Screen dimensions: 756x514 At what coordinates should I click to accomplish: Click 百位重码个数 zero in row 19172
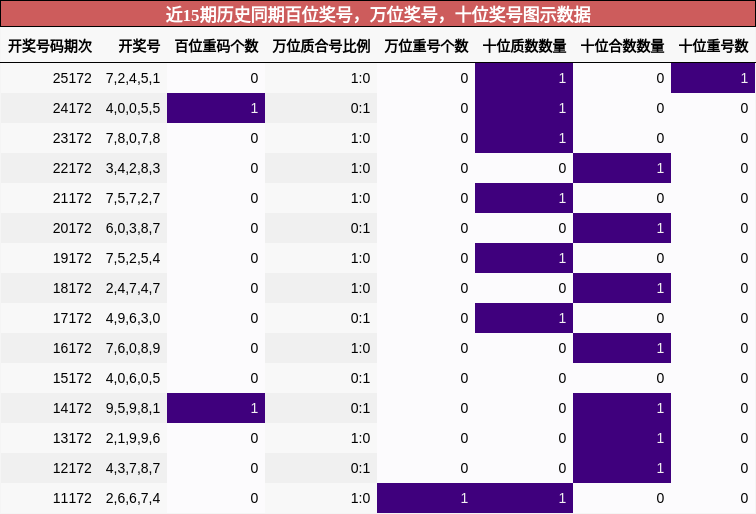[x=254, y=258]
